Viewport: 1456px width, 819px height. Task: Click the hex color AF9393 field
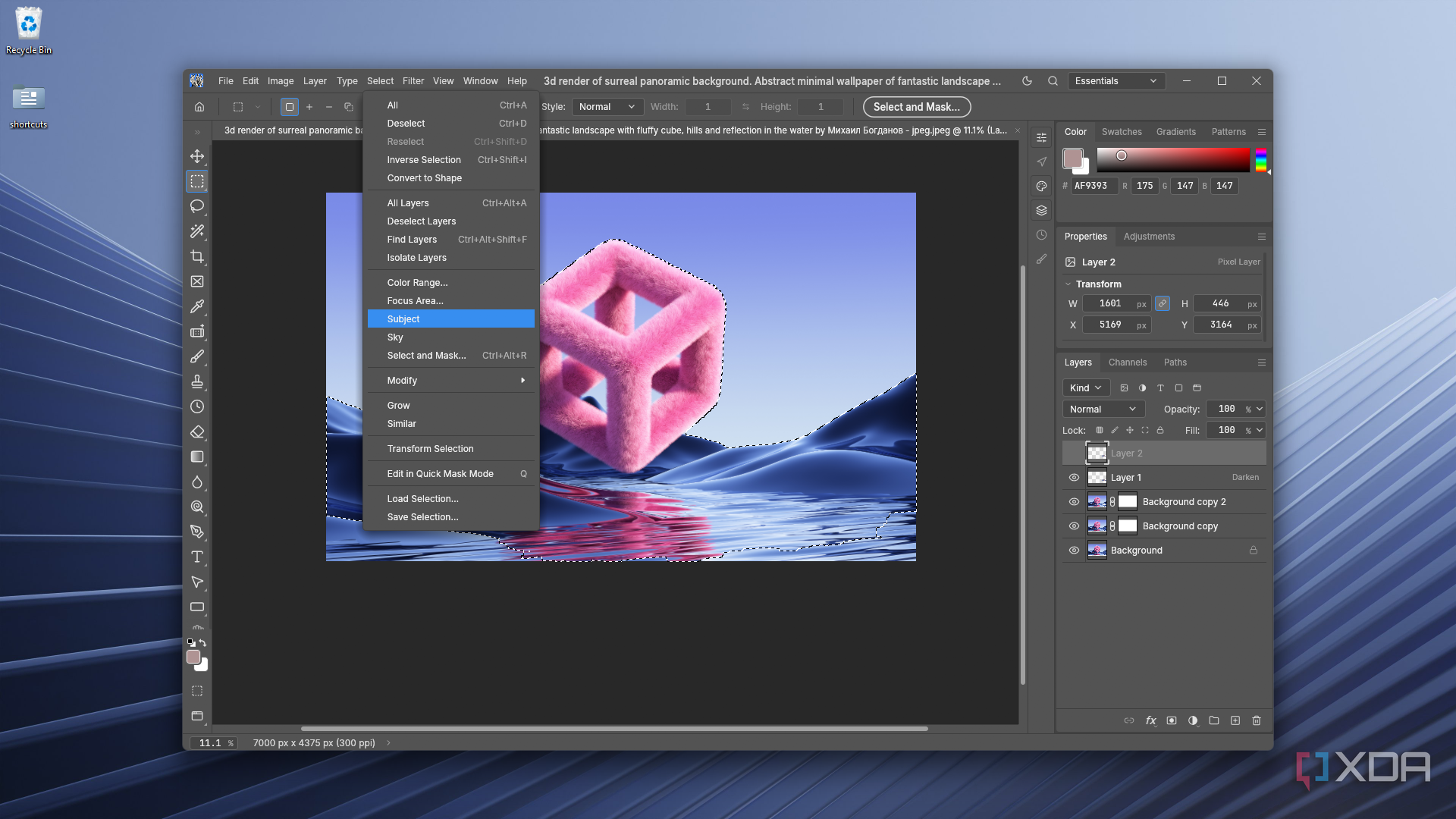click(x=1094, y=186)
